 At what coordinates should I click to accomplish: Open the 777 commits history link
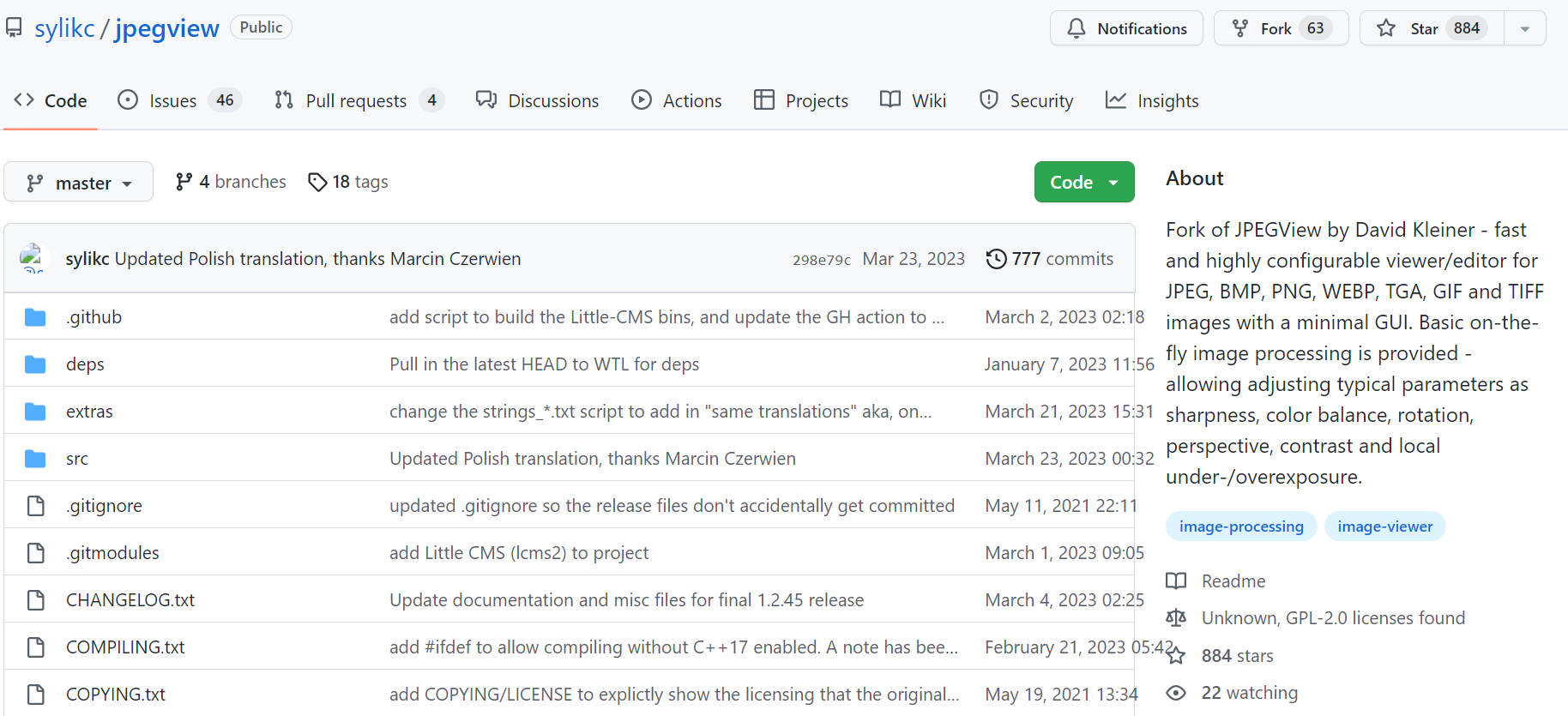coord(1050,259)
